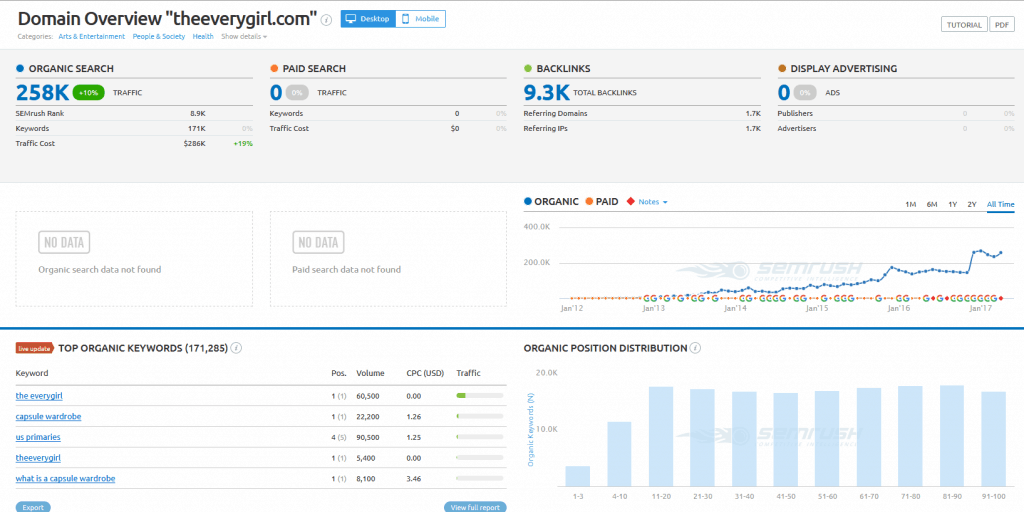Click the Export button under keywords table
This screenshot has height=512, width=1024.
coord(33,507)
